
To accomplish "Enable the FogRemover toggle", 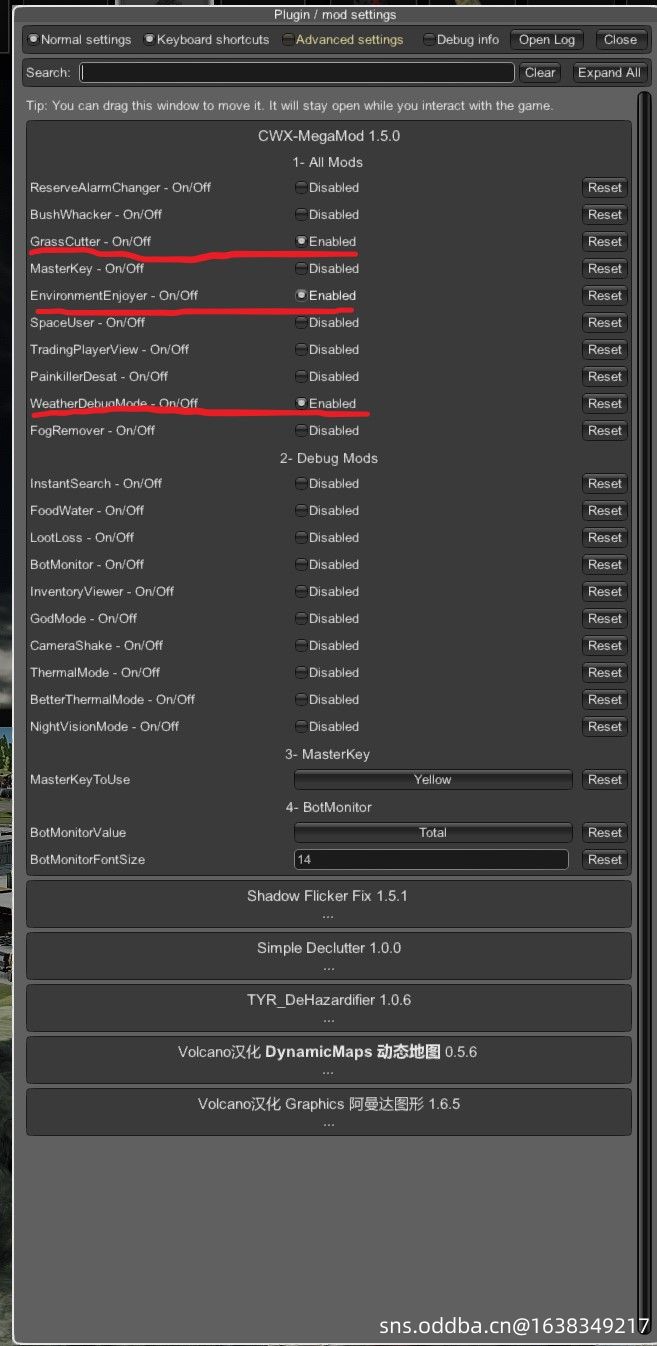I will (x=327, y=431).
